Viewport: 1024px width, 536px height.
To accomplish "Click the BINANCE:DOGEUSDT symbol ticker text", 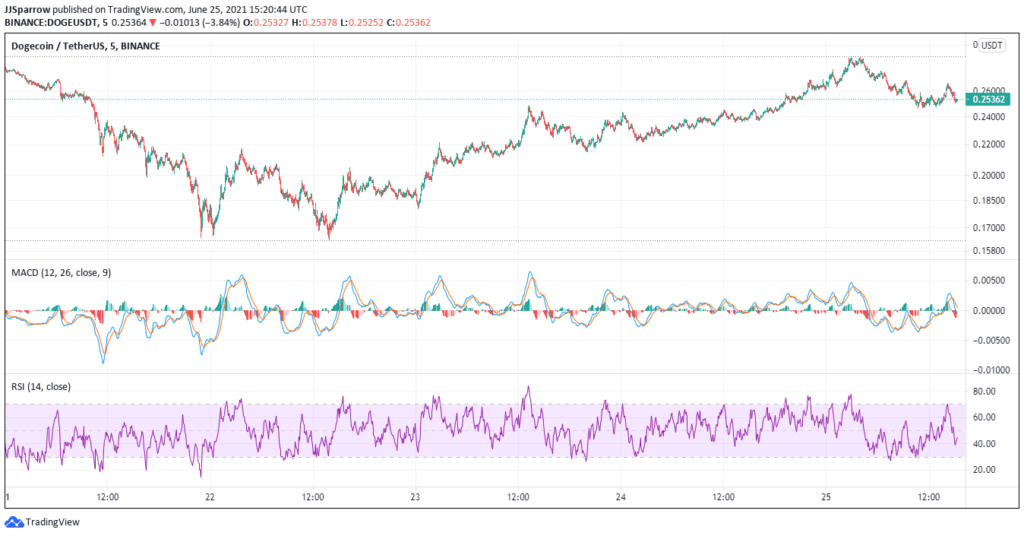I will (x=52, y=20).
